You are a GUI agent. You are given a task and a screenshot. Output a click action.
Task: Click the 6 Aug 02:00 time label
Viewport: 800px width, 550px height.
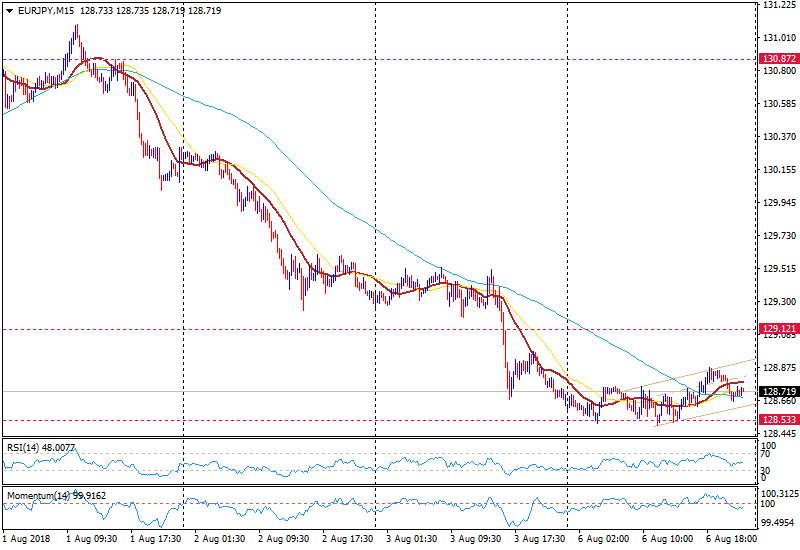pyautogui.click(x=603, y=538)
